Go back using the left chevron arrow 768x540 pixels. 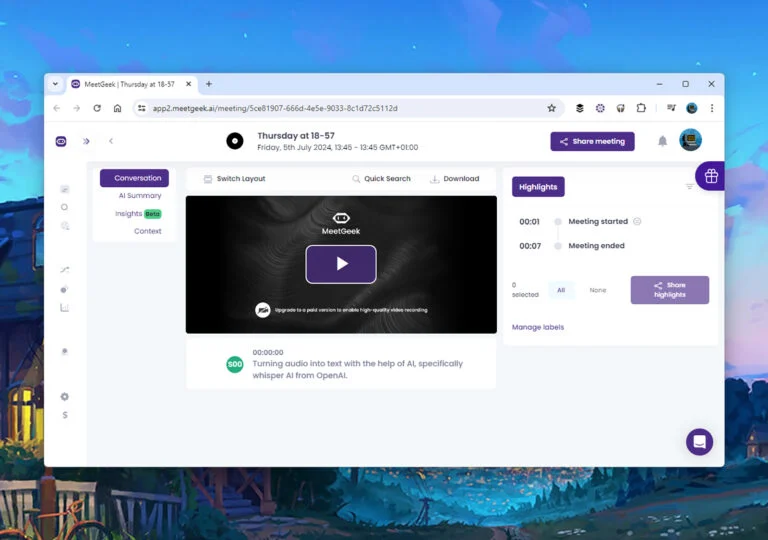point(111,141)
